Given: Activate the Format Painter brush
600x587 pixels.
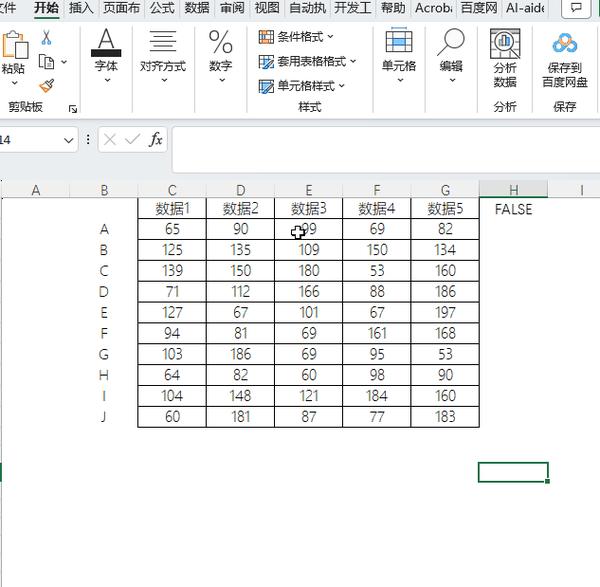Looking at the screenshot, I should coord(47,86).
